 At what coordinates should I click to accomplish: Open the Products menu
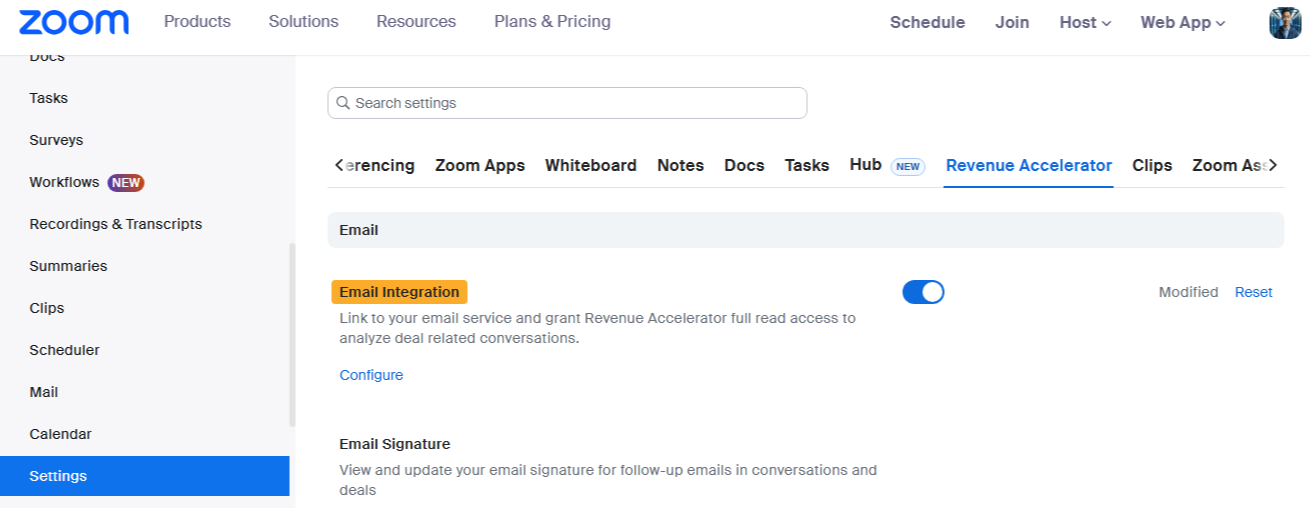coord(197,21)
